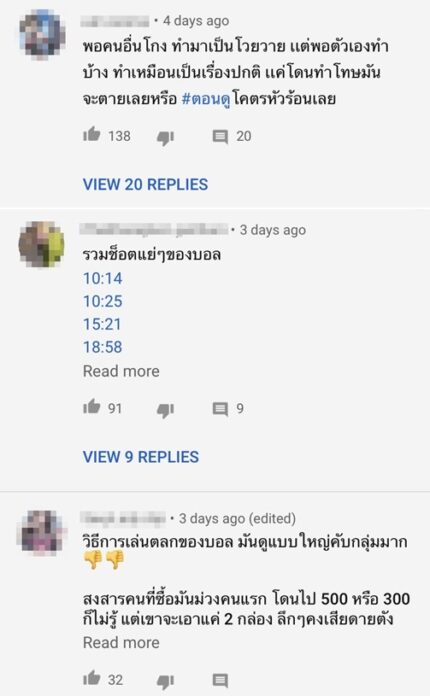This screenshot has width=430, height=696.
Task: Tap reply icon on the edited comment
Action: 220,680
